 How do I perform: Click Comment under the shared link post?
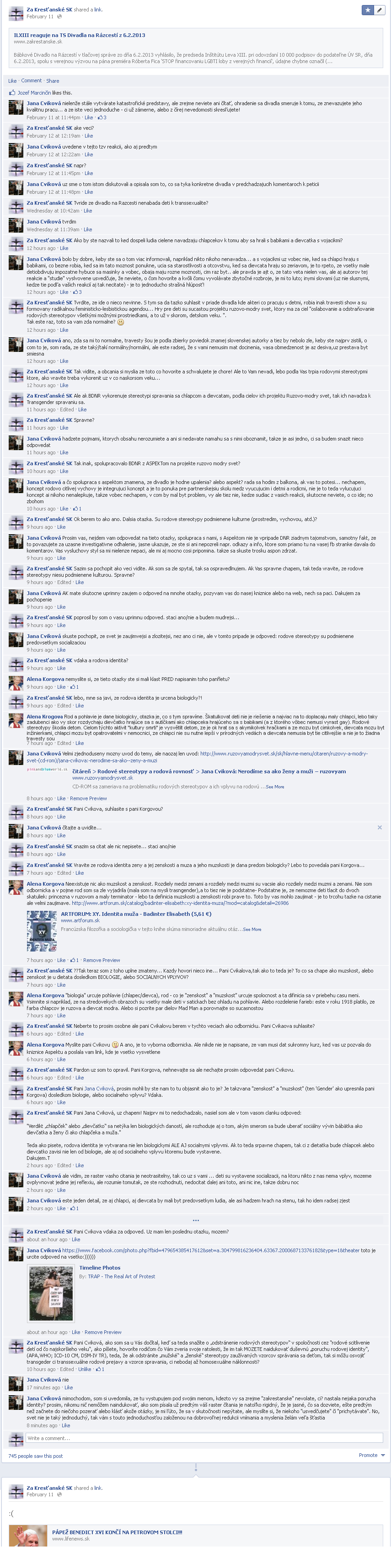click(x=31, y=80)
